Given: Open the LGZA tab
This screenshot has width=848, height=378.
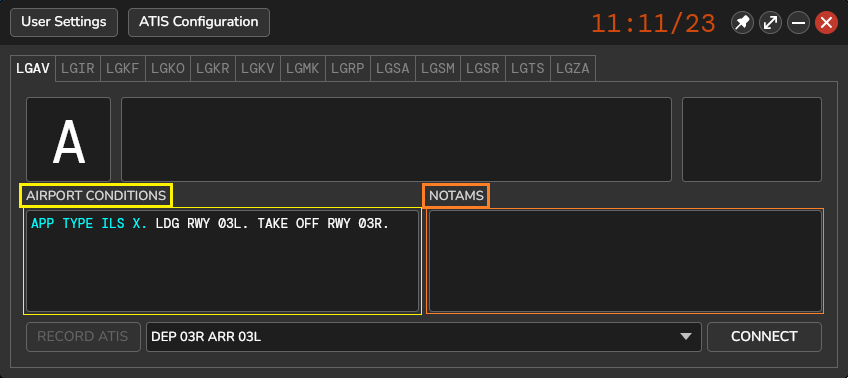Looking at the screenshot, I should coord(573,69).
